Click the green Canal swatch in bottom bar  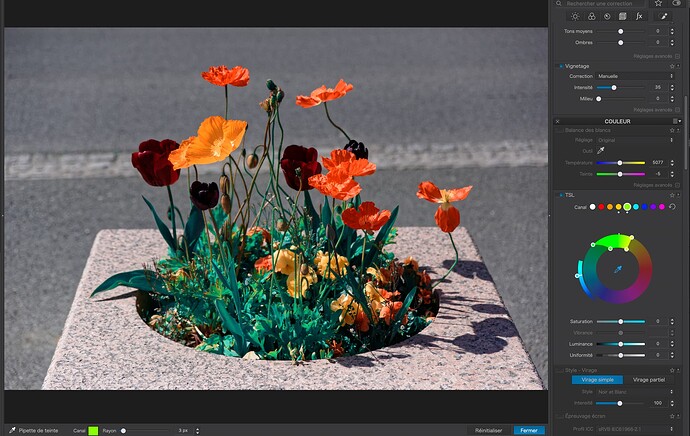click(93, 431)
